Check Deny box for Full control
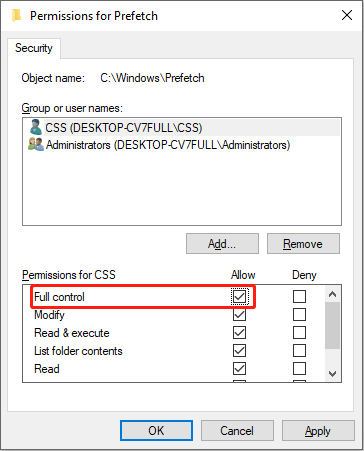This screenshot has height=451, width=364. pos(299,296)
